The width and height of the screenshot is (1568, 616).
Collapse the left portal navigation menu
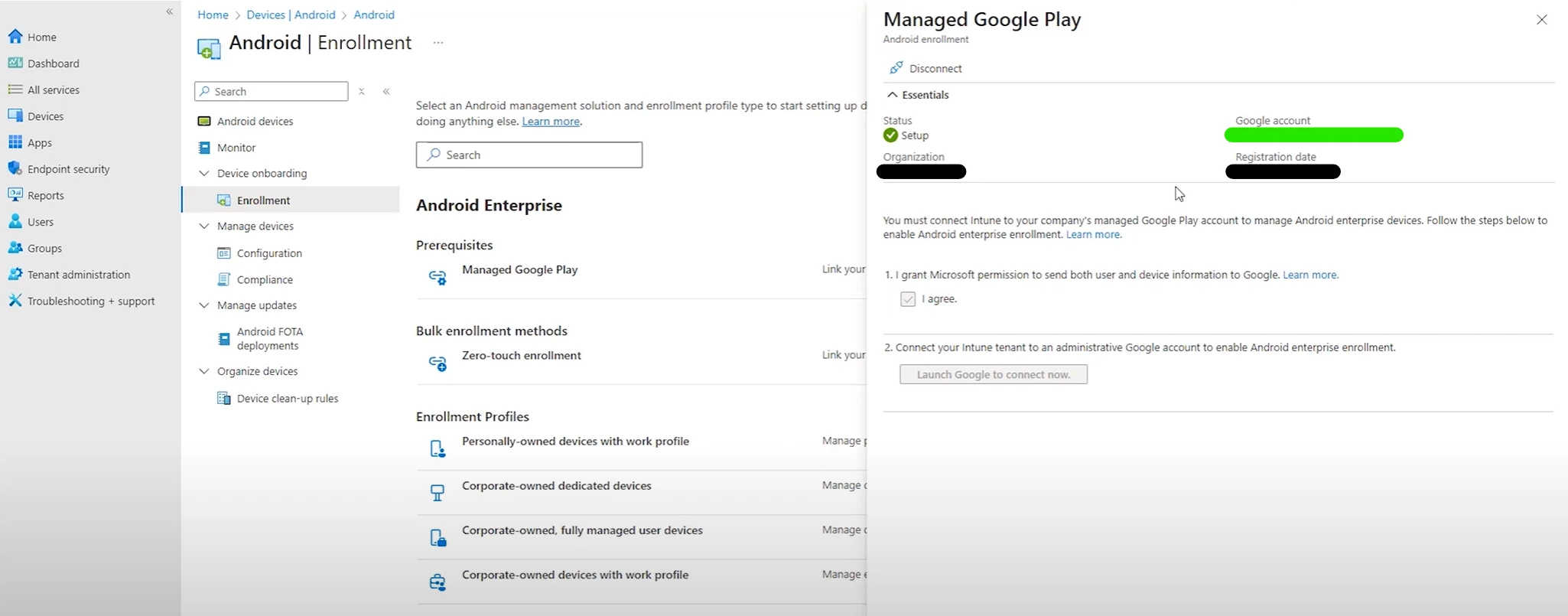click(170, 12)
